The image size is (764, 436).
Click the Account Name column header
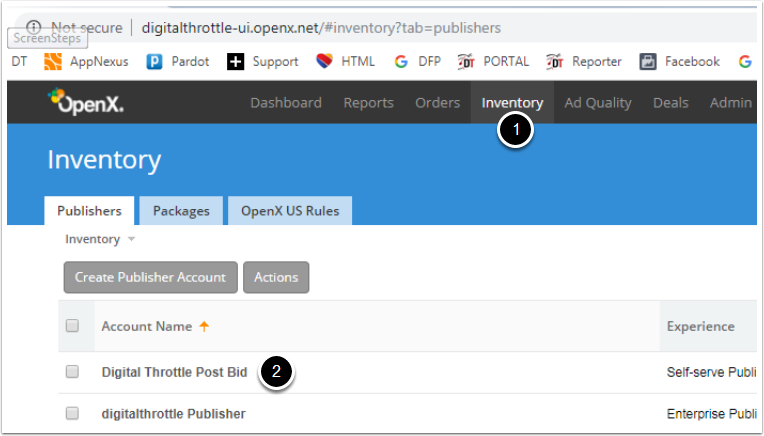[147, 326]
